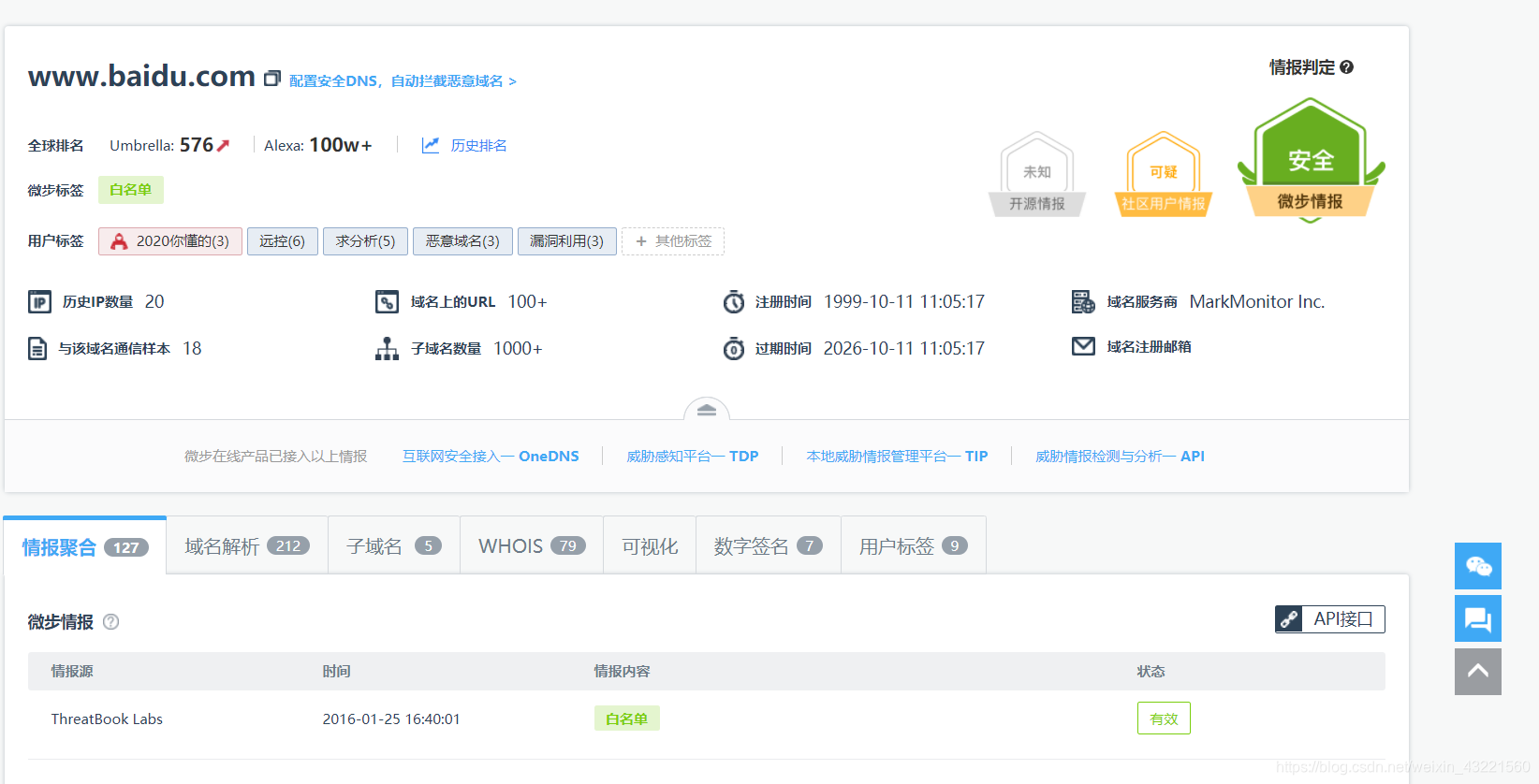The image size is (1539, 784).
Task: Open the 历史排名 link
Action: 478,145
